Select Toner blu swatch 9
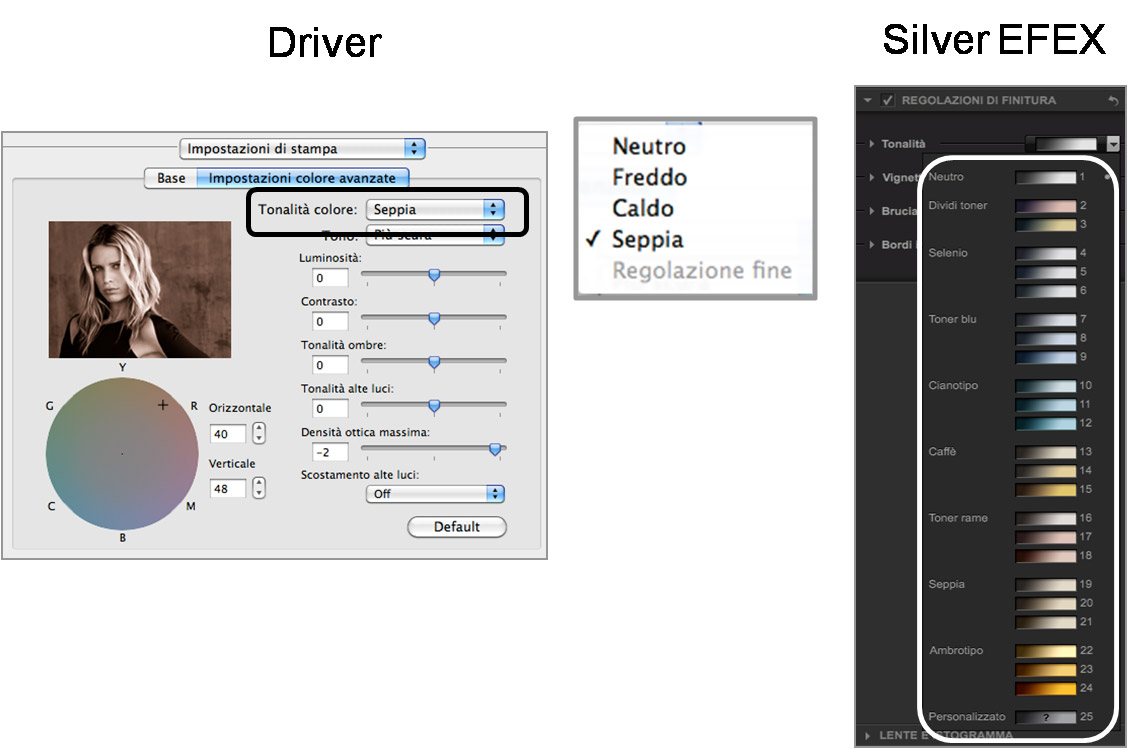The image size is (1131, 749). [x=1045, y=357]
